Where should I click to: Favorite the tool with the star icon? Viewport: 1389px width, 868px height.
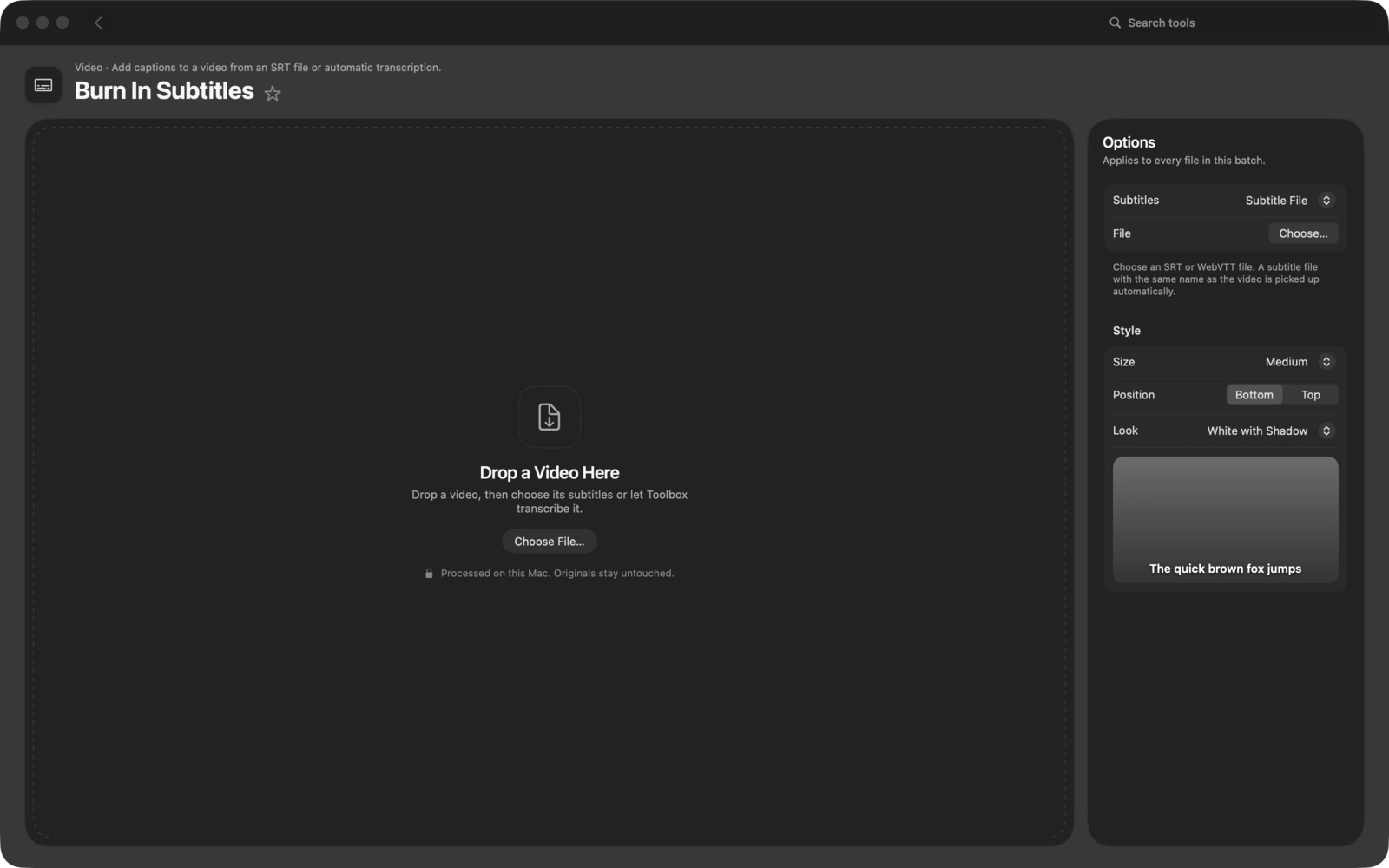273,93
